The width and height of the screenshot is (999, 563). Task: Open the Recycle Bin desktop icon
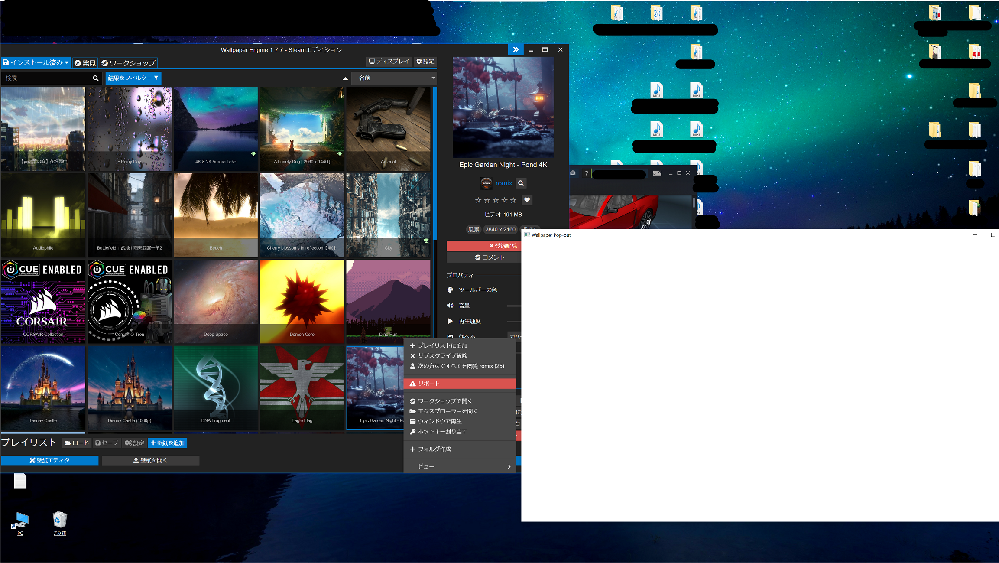59,523
